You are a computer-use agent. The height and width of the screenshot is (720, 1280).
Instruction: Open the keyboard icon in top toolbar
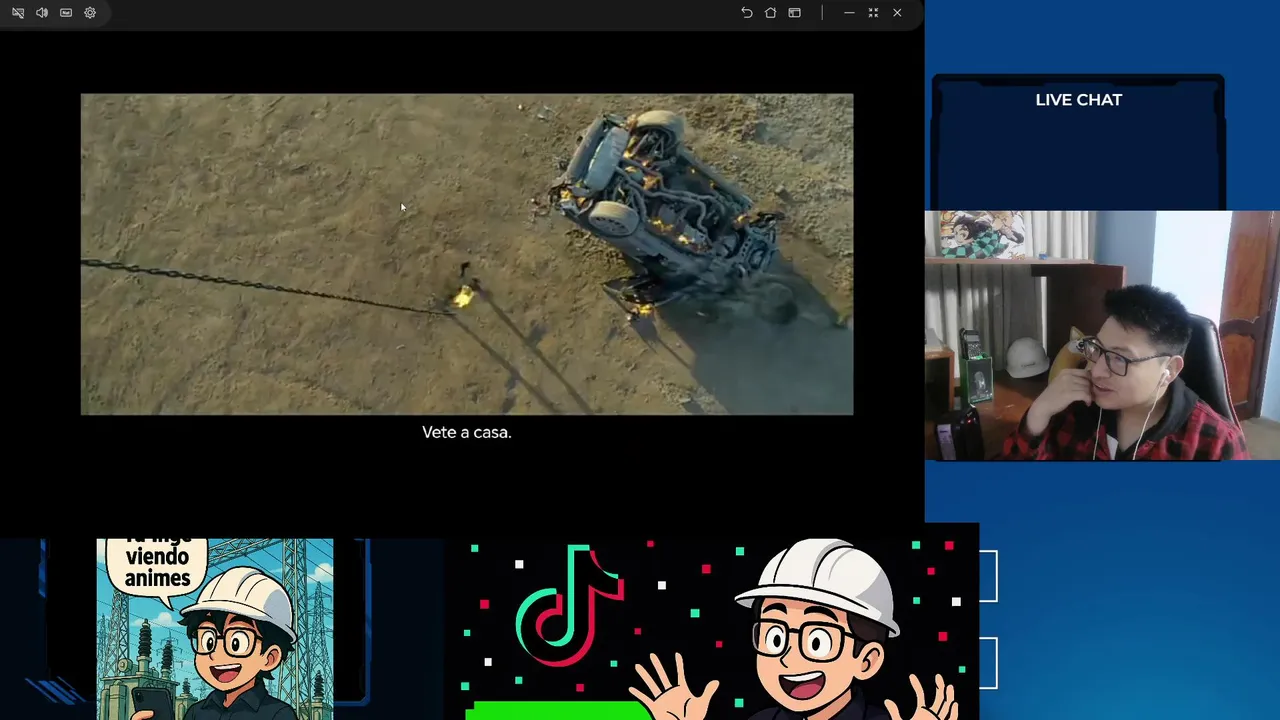(x=66, y=13)
